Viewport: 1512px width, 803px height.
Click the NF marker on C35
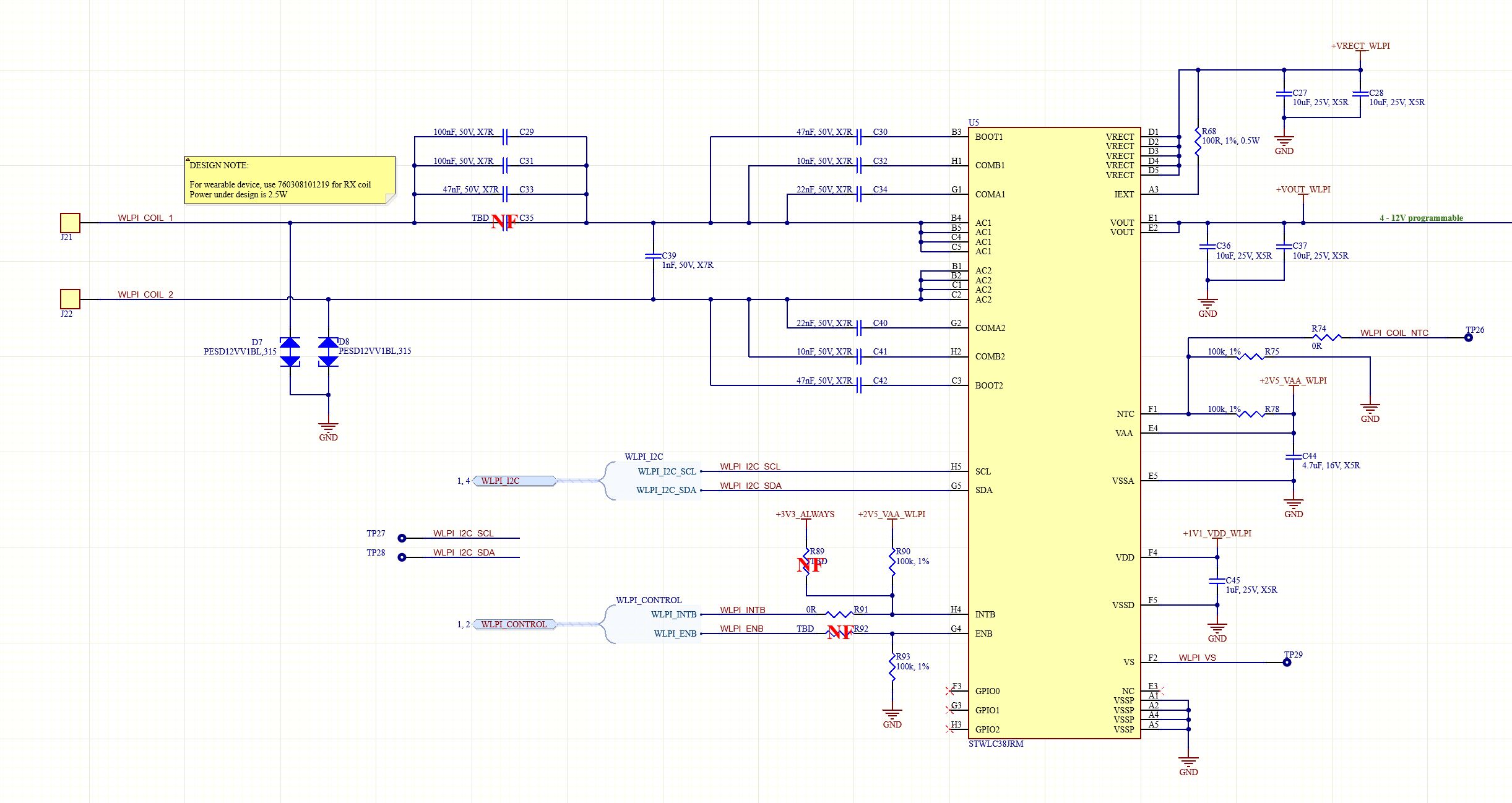pyautogui.click(x=503, y=221)
